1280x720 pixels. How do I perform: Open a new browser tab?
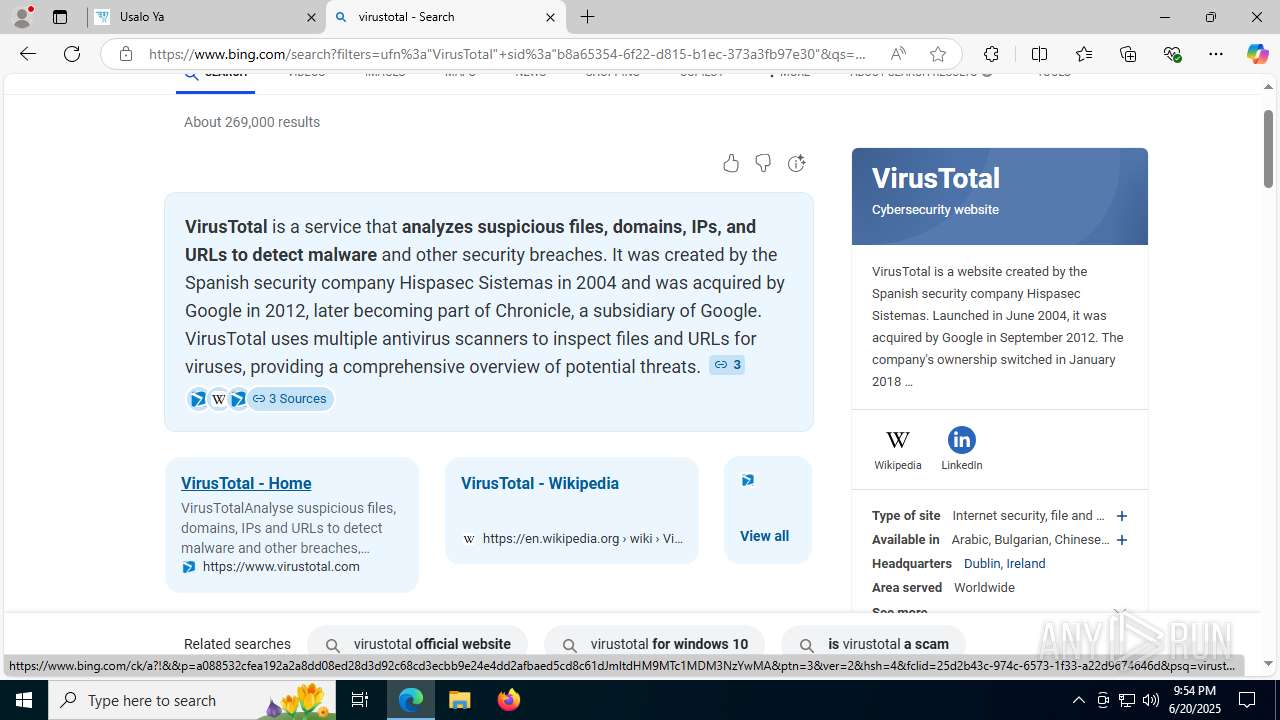click(588, 17)
